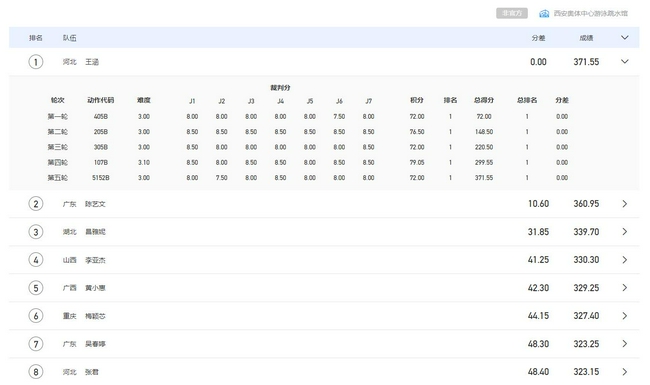650x385 pixels.
Task: Click the 积分 column header
Action: click(417, 100)
